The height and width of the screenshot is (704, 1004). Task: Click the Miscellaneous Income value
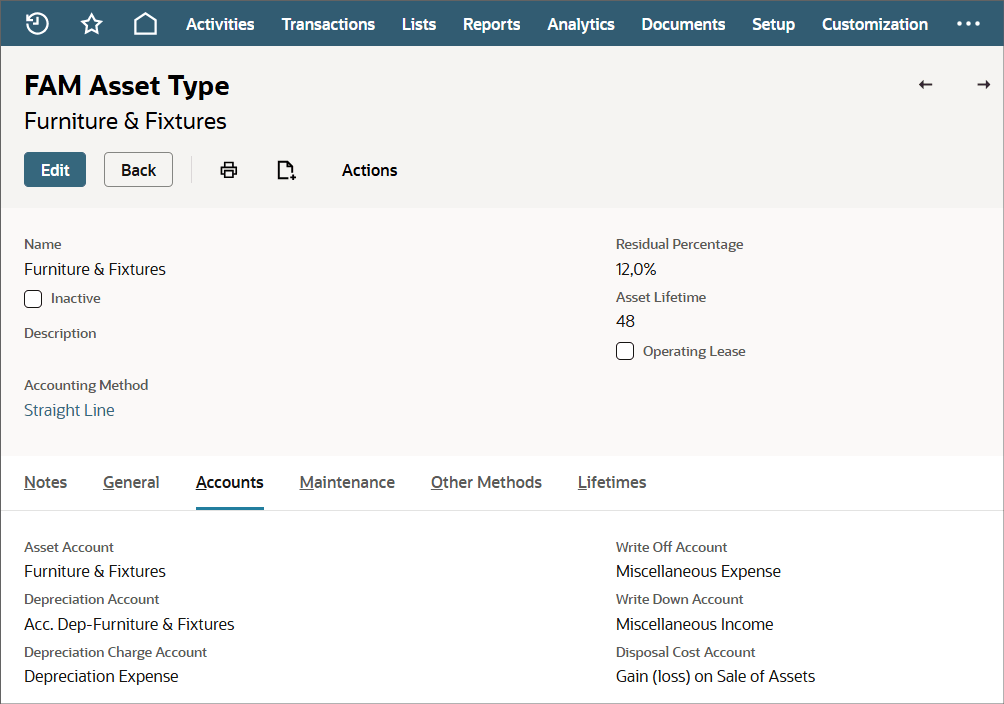694,624
